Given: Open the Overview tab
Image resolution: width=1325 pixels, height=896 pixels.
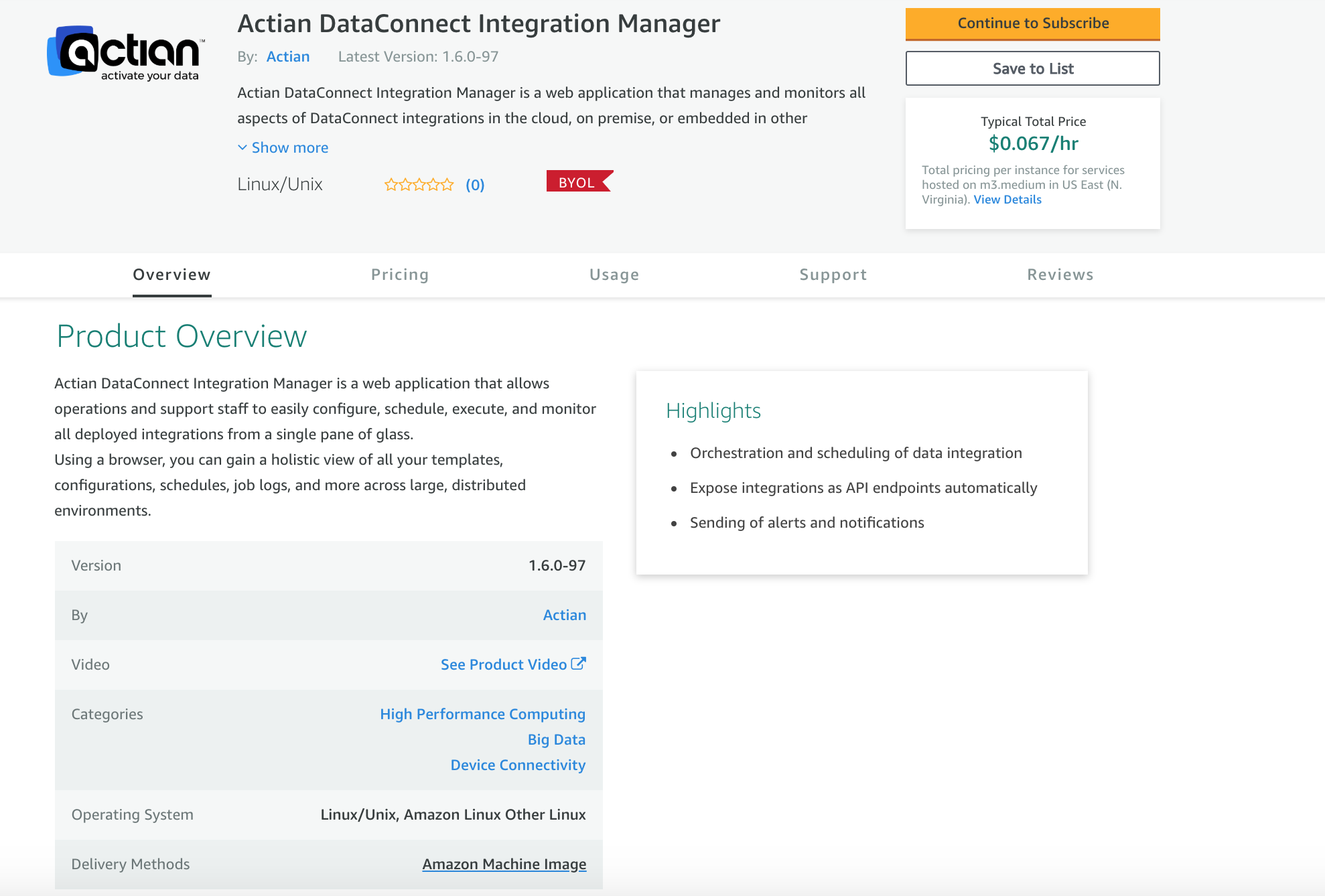Looking at the screenshot, I should click(x=171, y=275).
